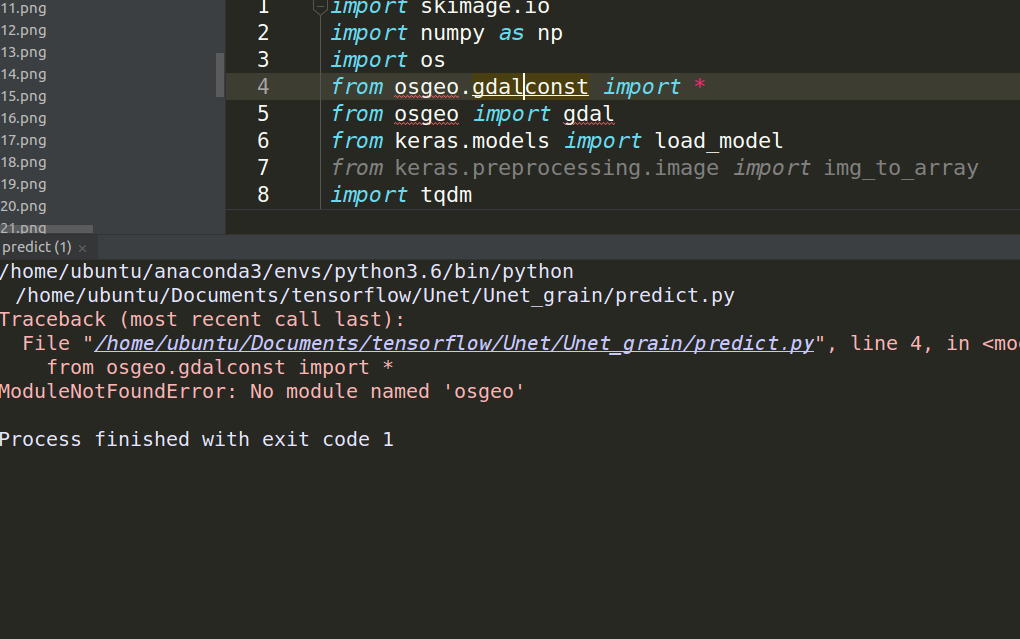Image resolution: width=1020 pixels, height=639 pixels.
Task: Collapse the import block using the folding arrow
Action: 318,8
